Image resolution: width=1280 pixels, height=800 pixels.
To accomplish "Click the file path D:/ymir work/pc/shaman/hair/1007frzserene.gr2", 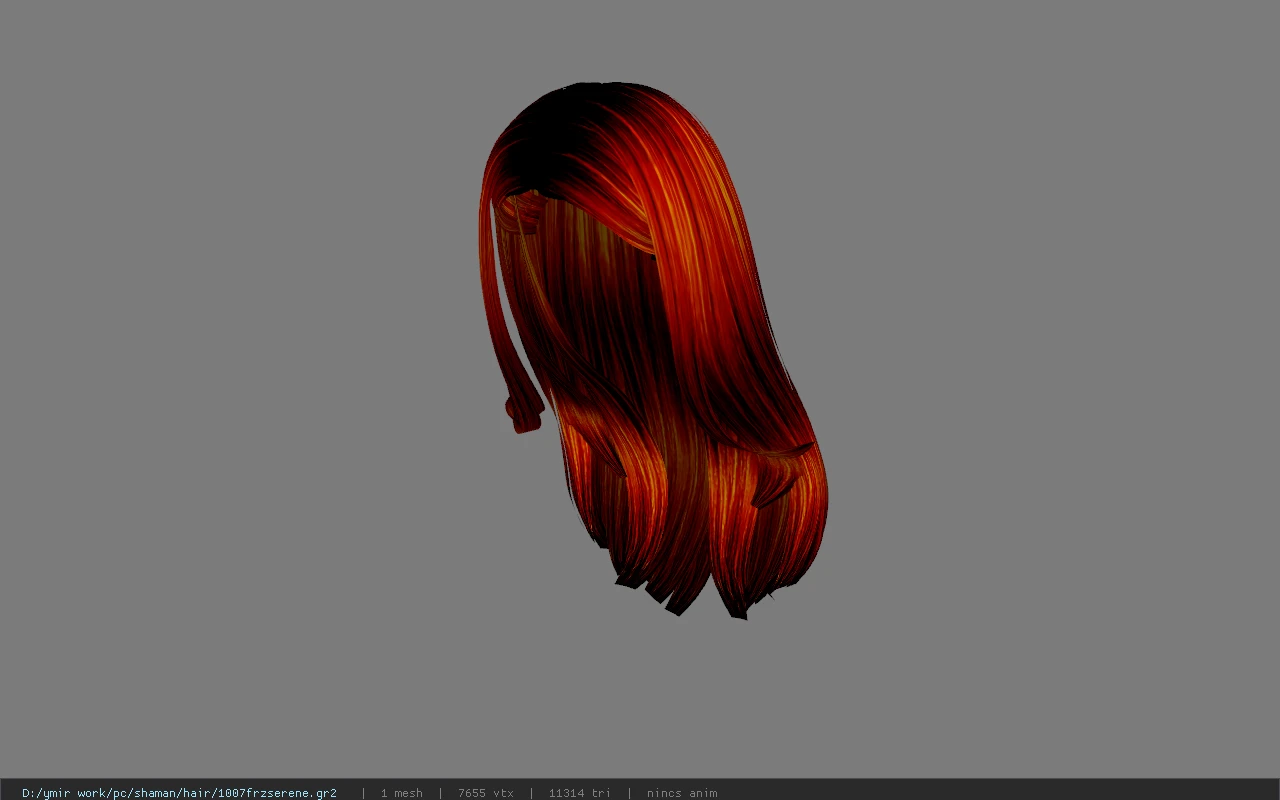I will pos(179,793).
